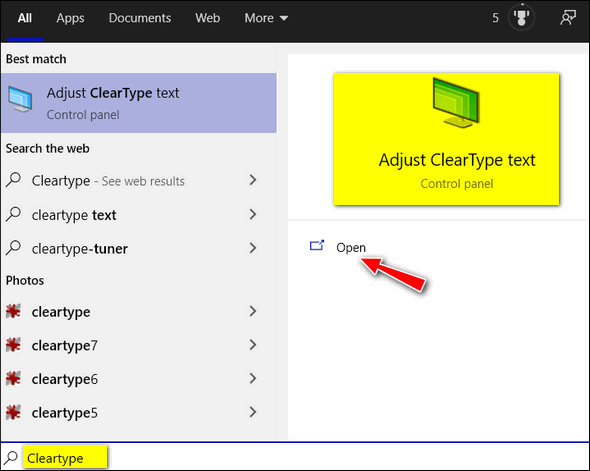This screenshot has width=590, height=471.
Task: Select Adjust ClearType text best match
Action: 138,103
